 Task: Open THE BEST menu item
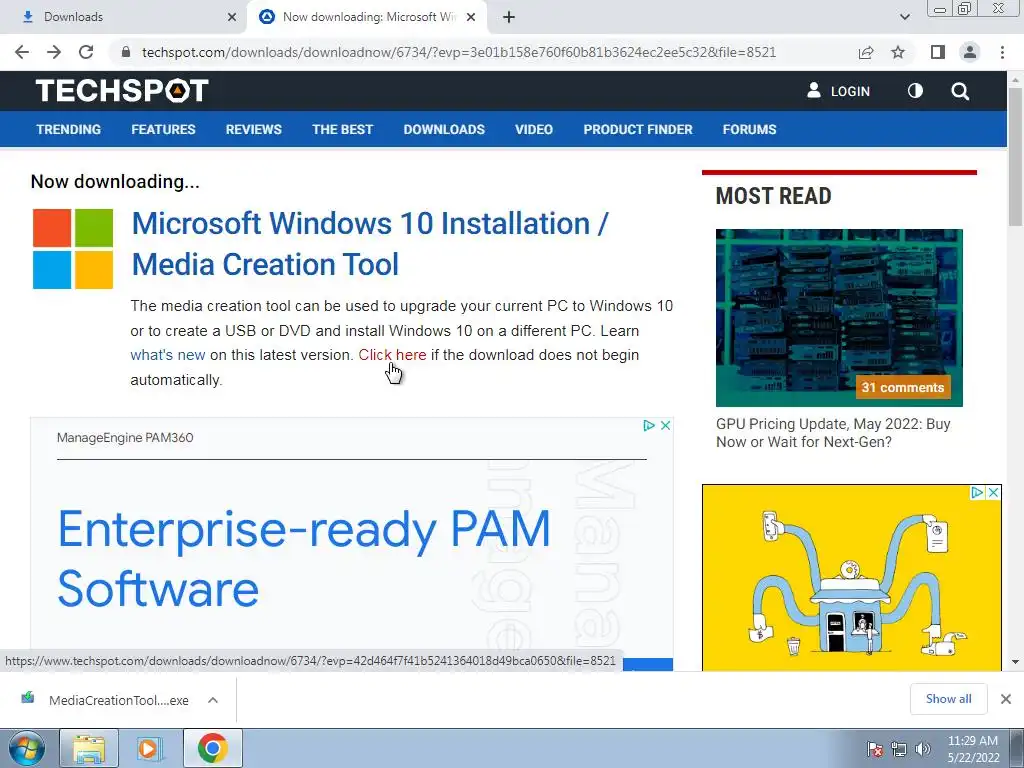(342, 129)
